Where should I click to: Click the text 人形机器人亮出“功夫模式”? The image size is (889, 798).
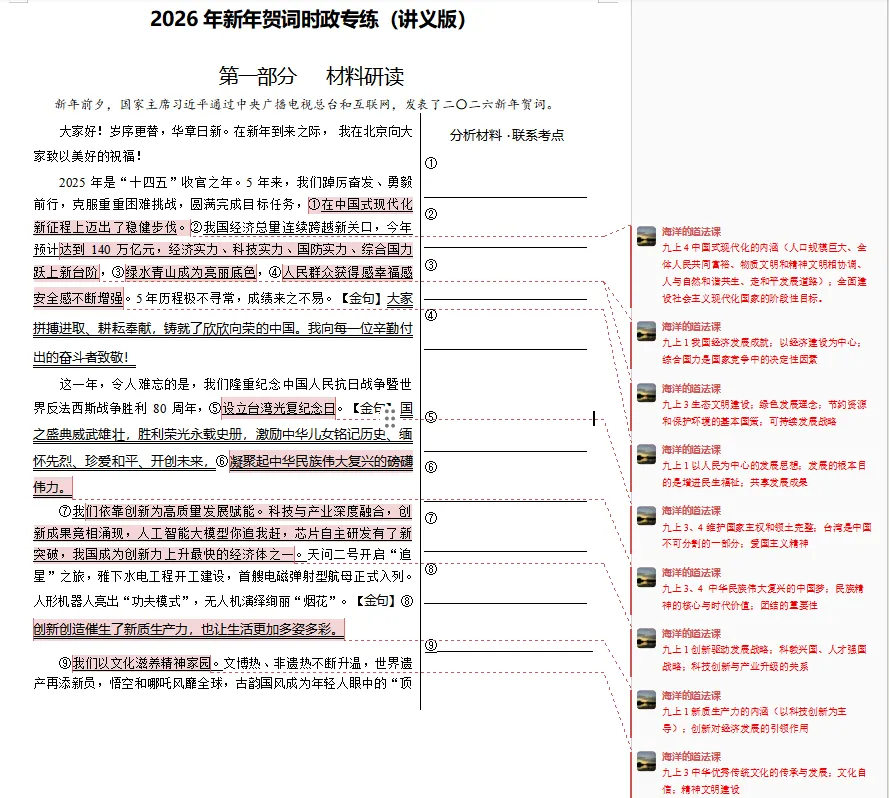[113, 601]
